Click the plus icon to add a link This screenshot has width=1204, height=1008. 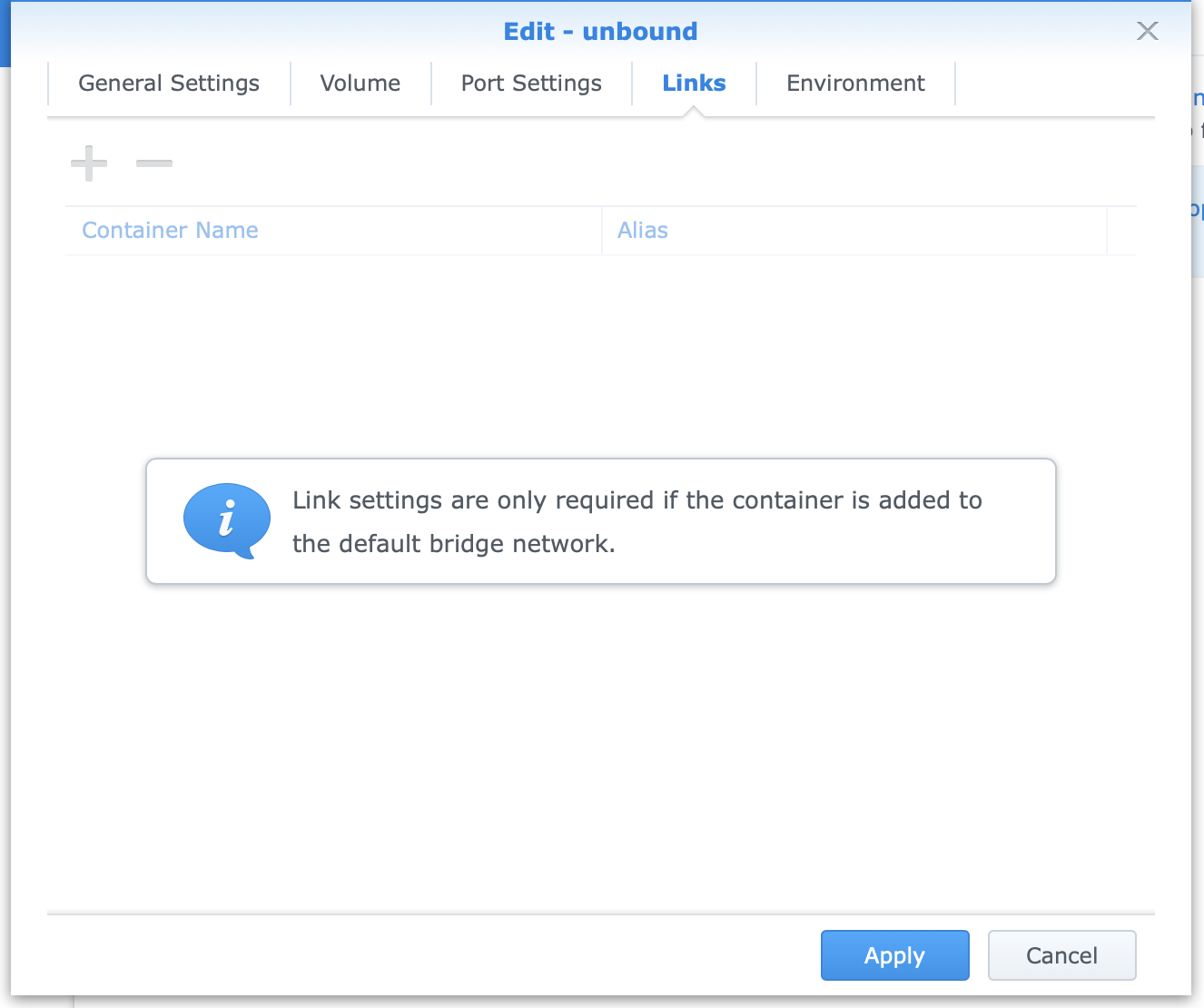[89, 163]
